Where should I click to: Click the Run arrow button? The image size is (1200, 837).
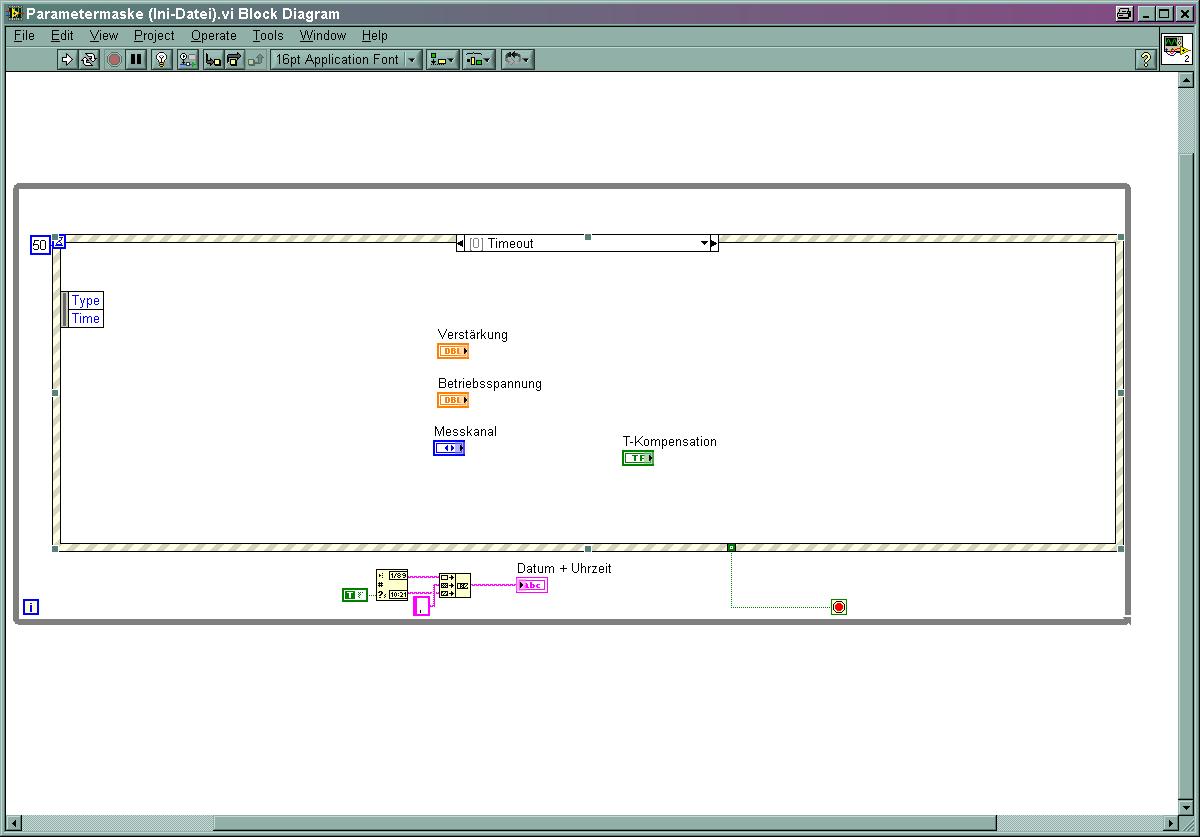coord(67,60)
